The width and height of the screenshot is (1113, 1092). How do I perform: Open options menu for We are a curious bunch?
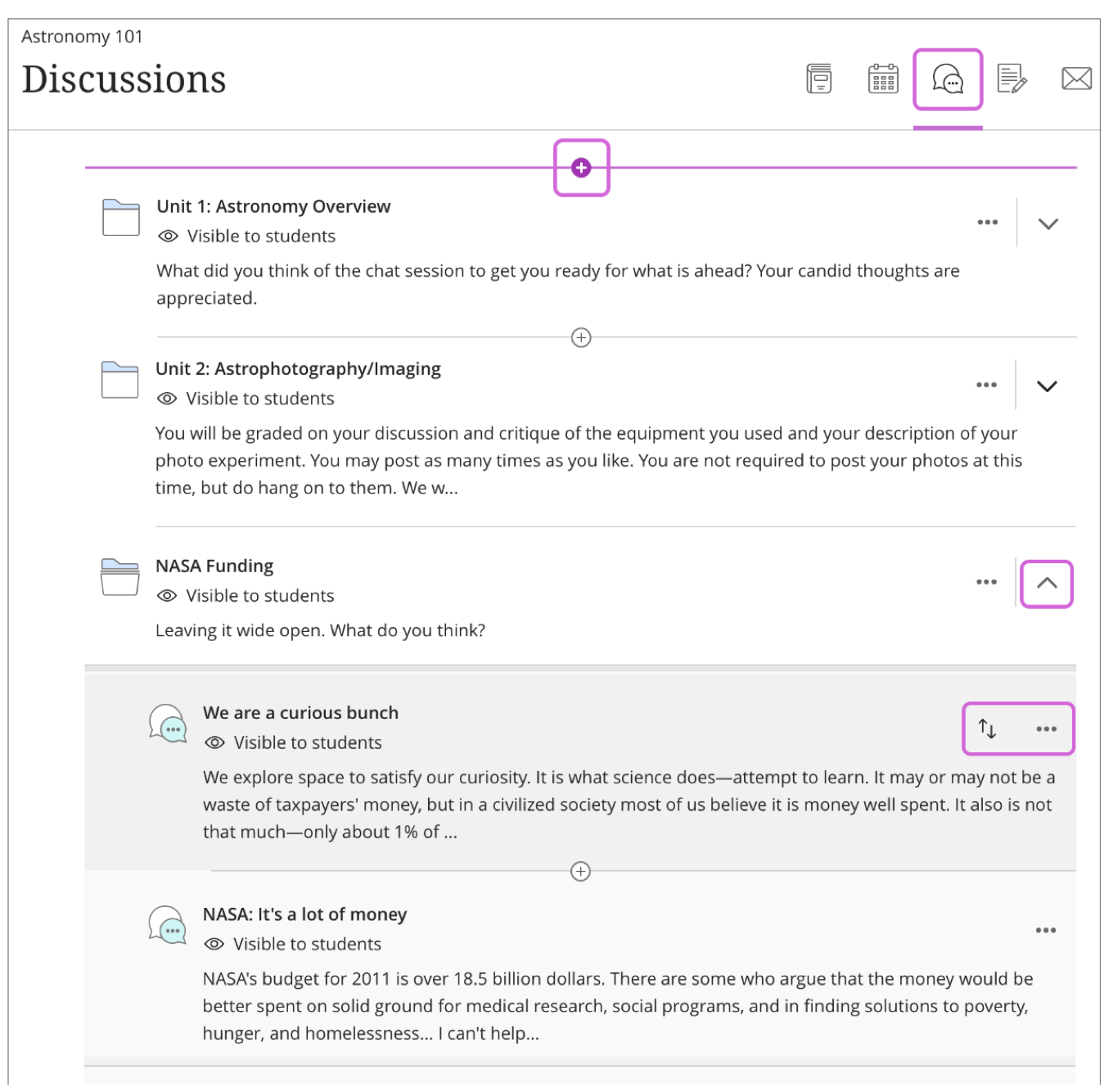coord(1045,728)
